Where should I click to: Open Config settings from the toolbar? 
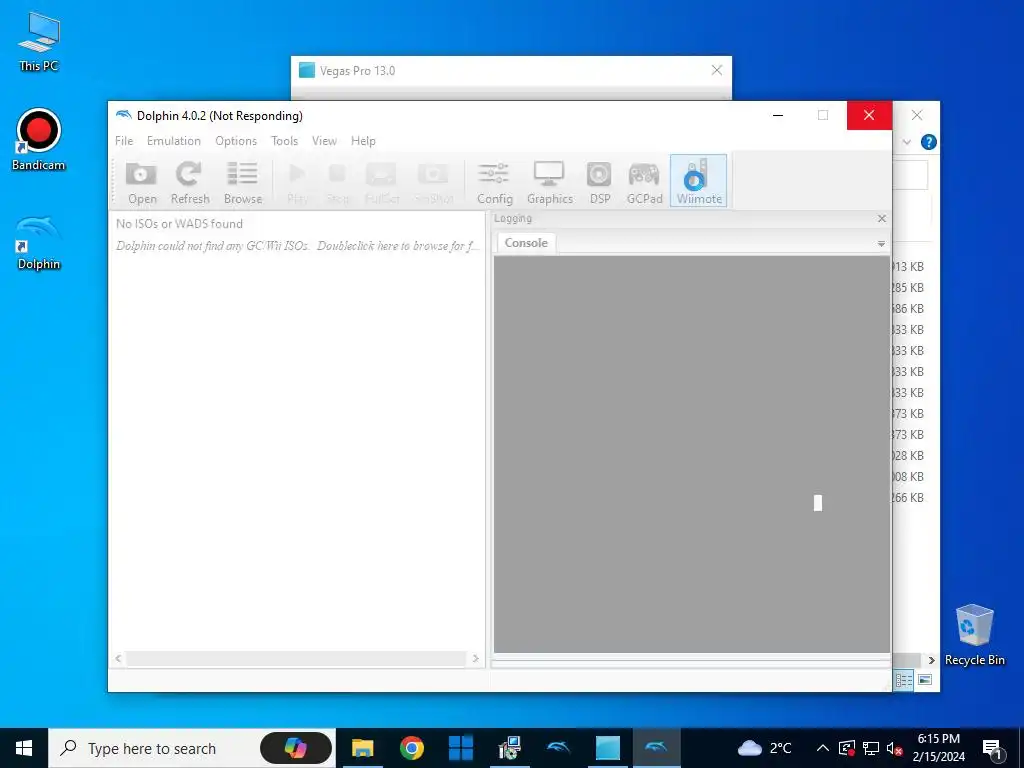[x=494, y=182]
